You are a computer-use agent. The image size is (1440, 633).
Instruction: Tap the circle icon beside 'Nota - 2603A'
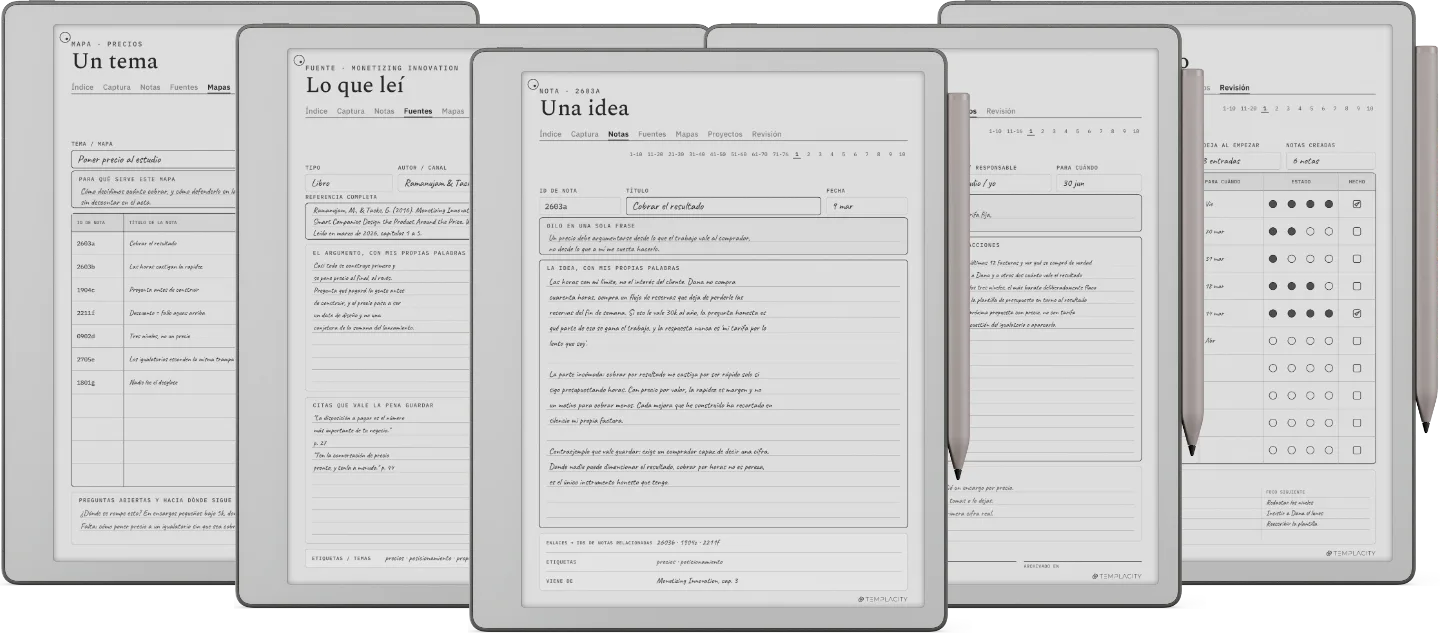[533, 87]
